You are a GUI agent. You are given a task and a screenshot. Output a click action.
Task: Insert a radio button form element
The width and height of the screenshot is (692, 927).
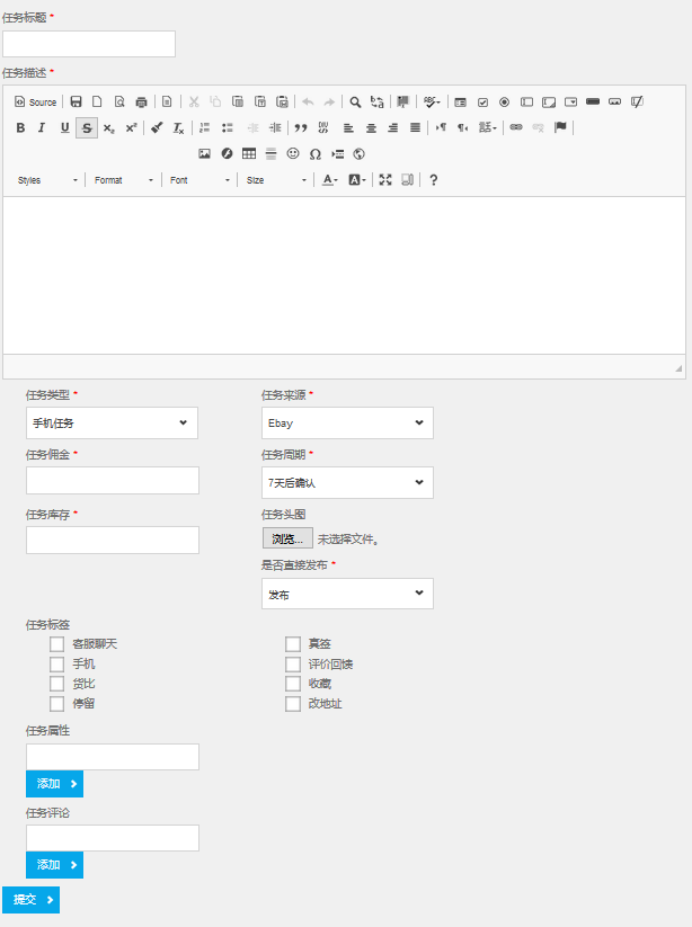coord(504,102)
